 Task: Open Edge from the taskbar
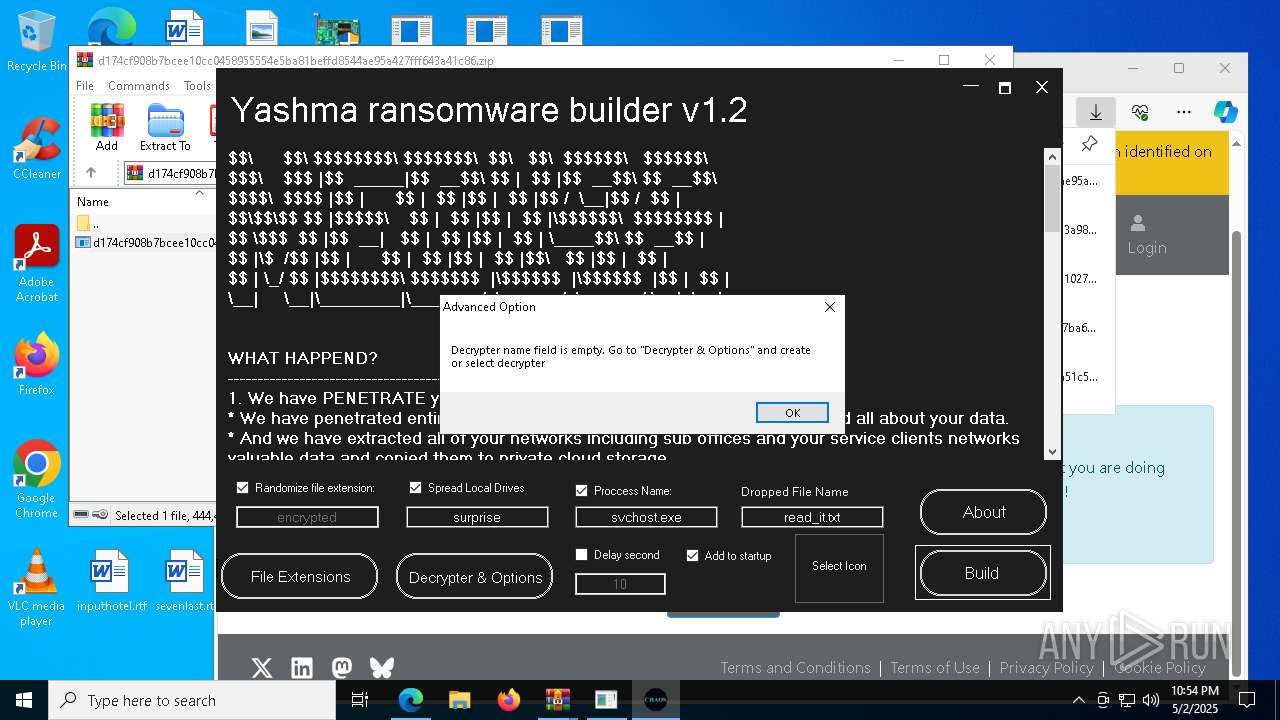click(x=410, y=700)
